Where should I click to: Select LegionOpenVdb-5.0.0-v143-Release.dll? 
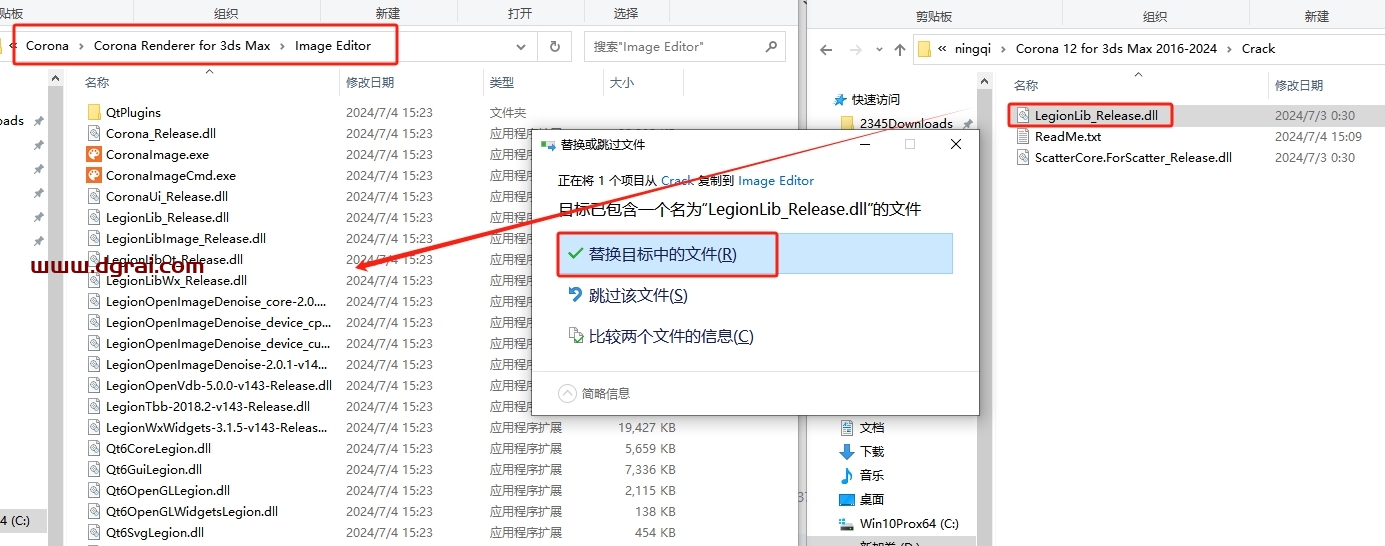coord(219,386)
